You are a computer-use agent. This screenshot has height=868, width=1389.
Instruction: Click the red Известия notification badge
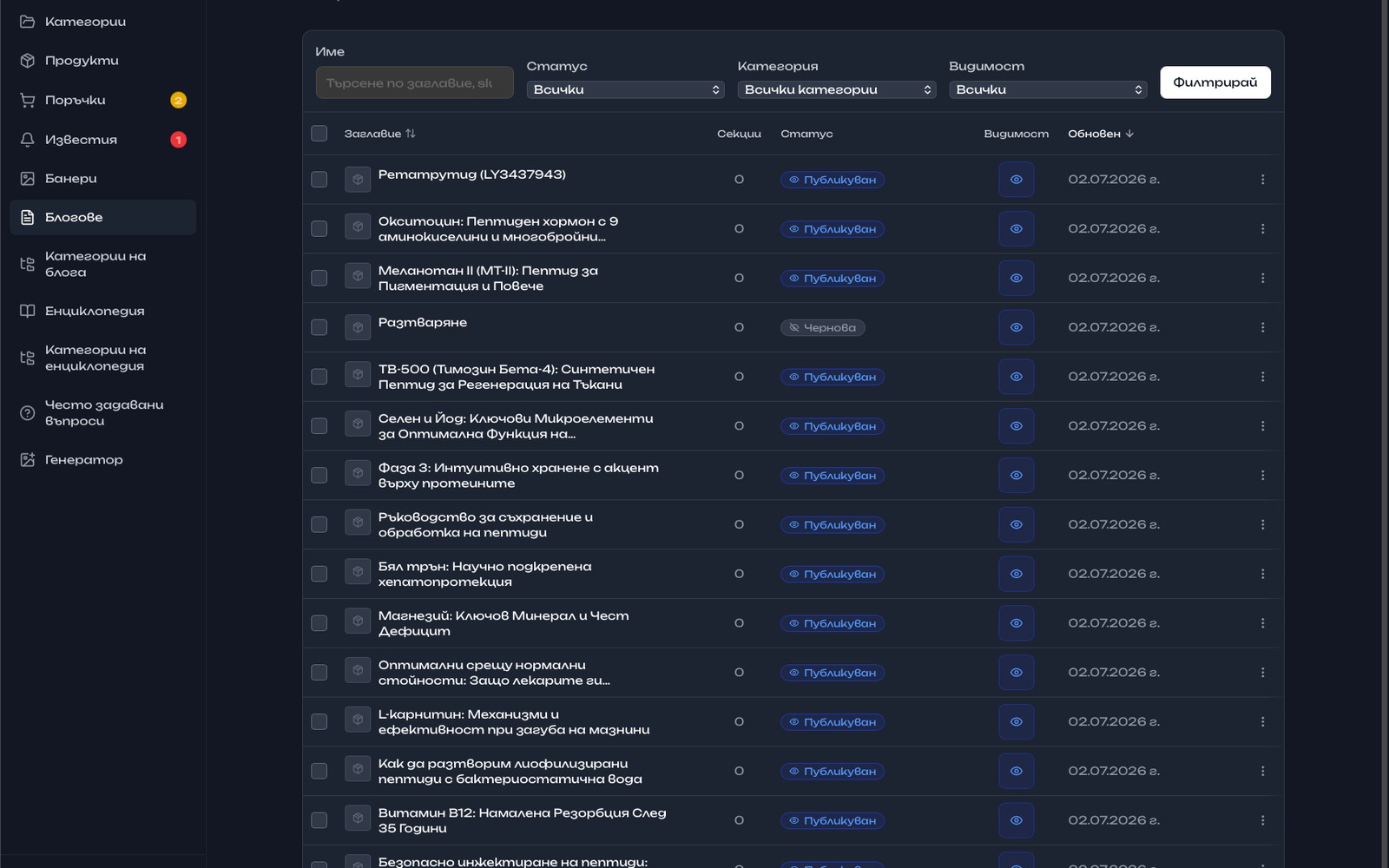tap(178, 139)
